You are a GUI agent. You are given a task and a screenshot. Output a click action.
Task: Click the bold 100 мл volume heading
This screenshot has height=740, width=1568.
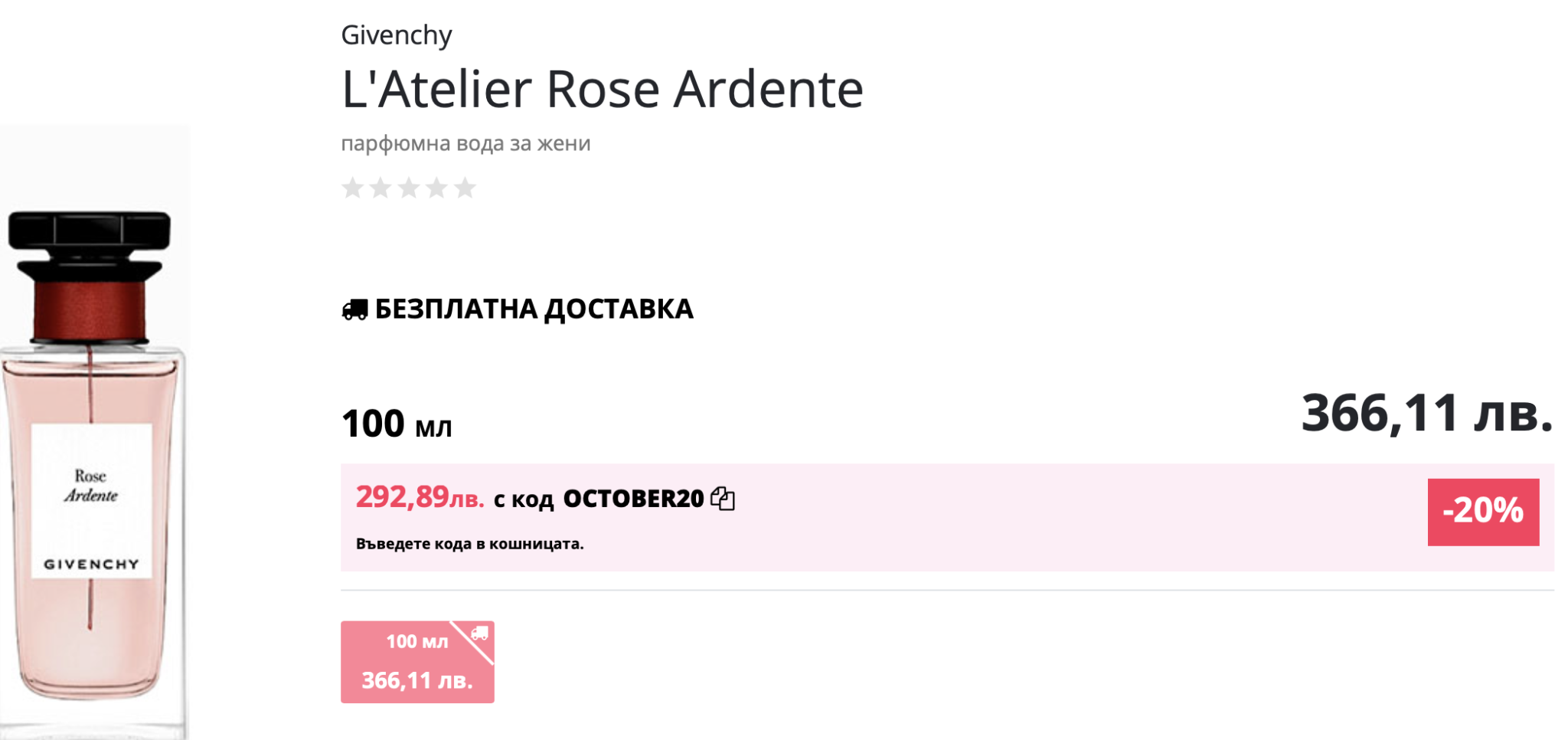pyautogui.click(x=397, y=424)
